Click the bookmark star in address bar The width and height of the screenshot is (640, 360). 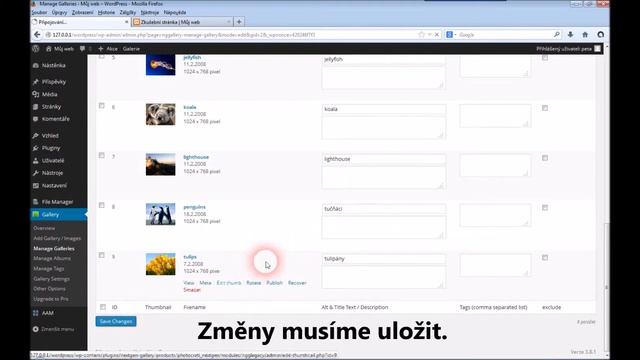point(422,35)
